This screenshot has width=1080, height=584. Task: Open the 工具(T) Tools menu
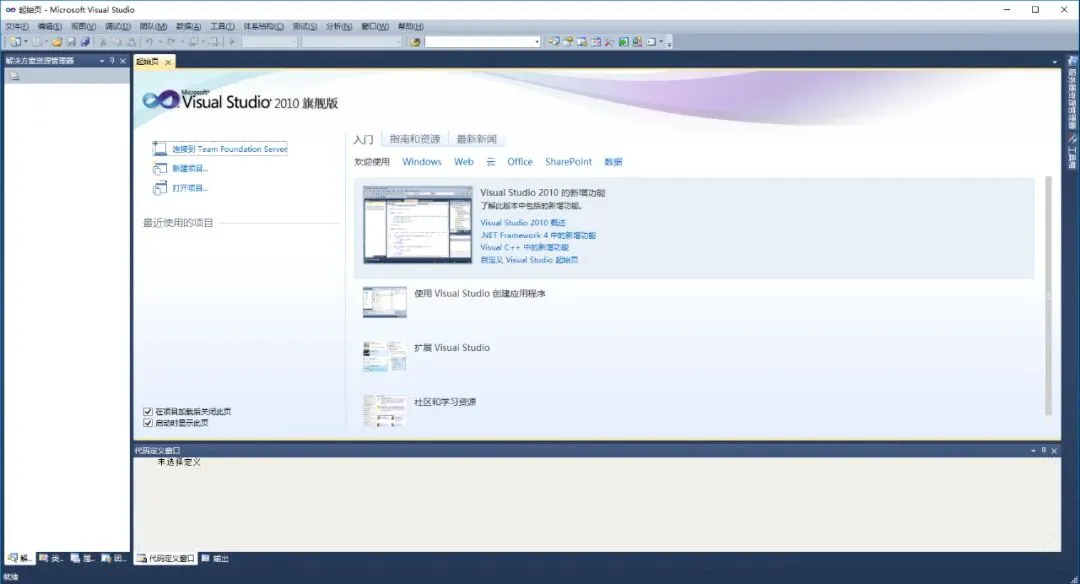click(x=222, y=26)
